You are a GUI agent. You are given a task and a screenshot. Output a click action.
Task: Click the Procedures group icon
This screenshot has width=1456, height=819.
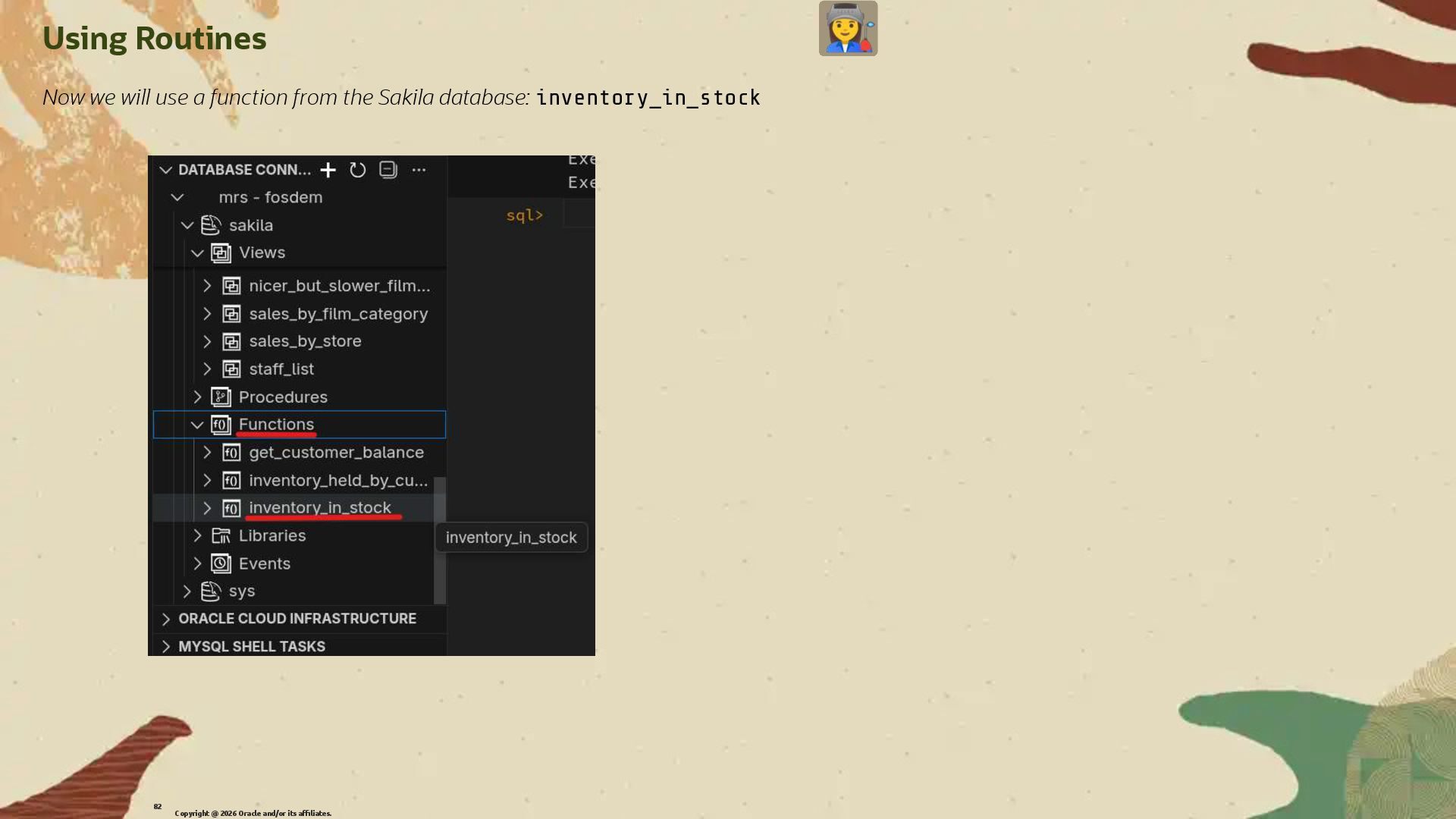click(221, 397)
